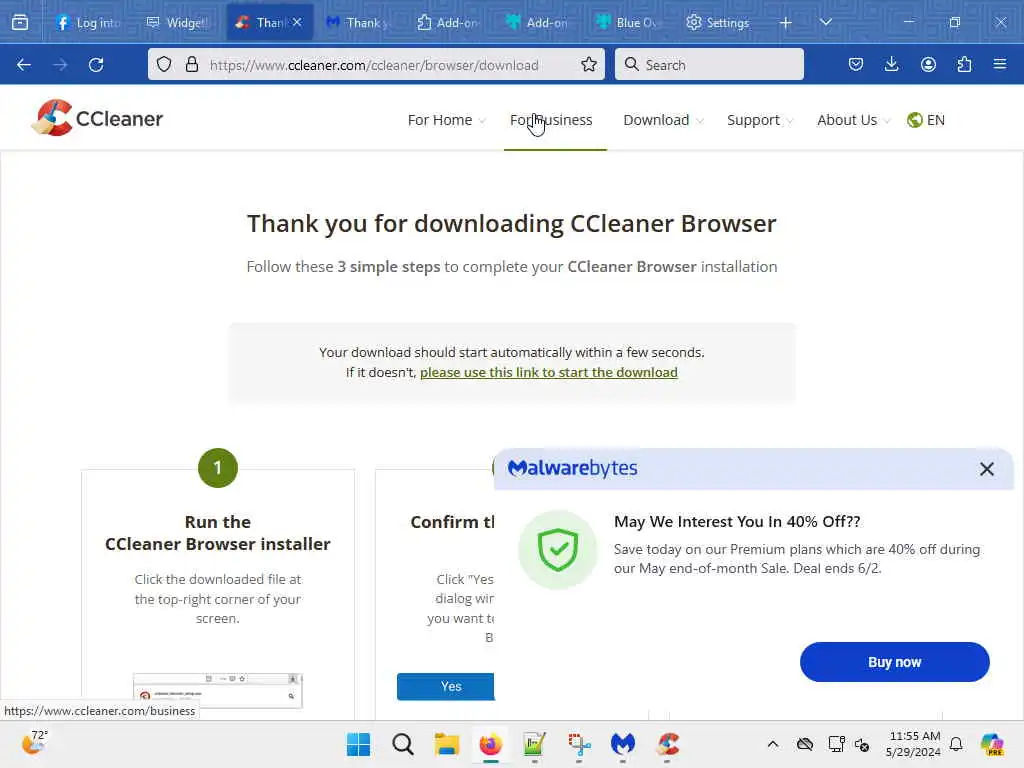Open the Firefox View icon in the tab bar

(x=20, y=22)
